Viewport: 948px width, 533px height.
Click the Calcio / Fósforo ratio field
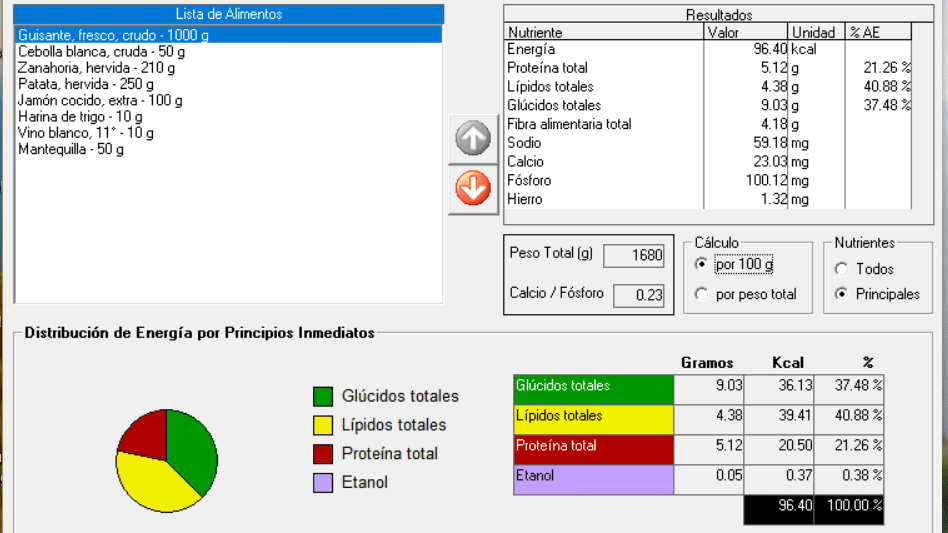(x=639, y=295)
